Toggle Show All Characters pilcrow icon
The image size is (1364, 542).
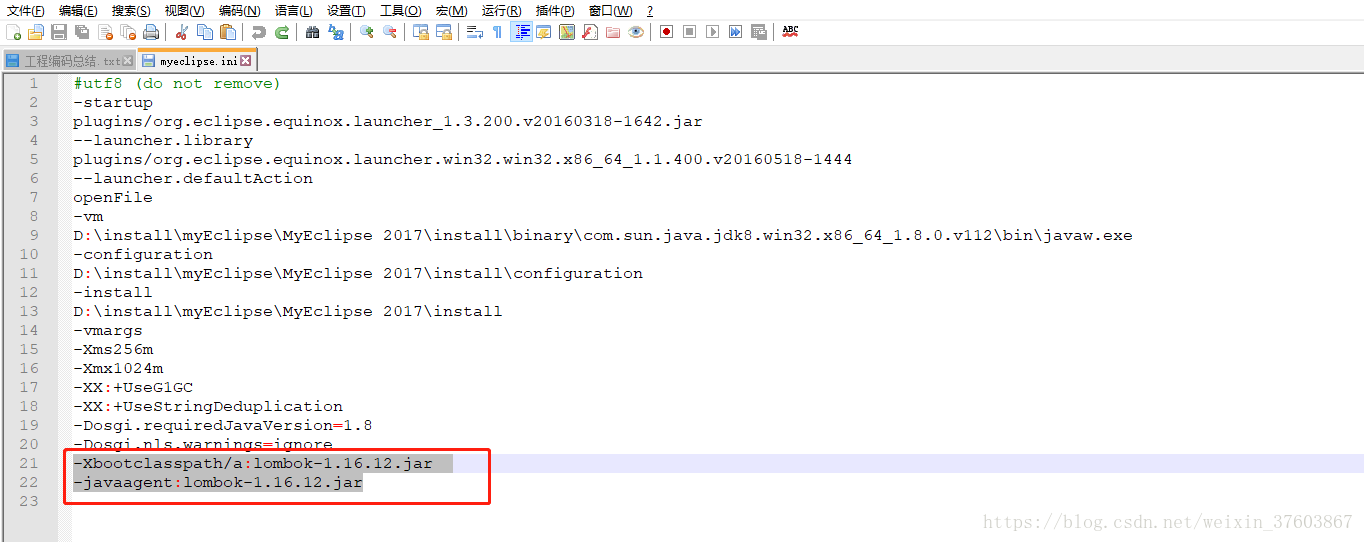498,32
